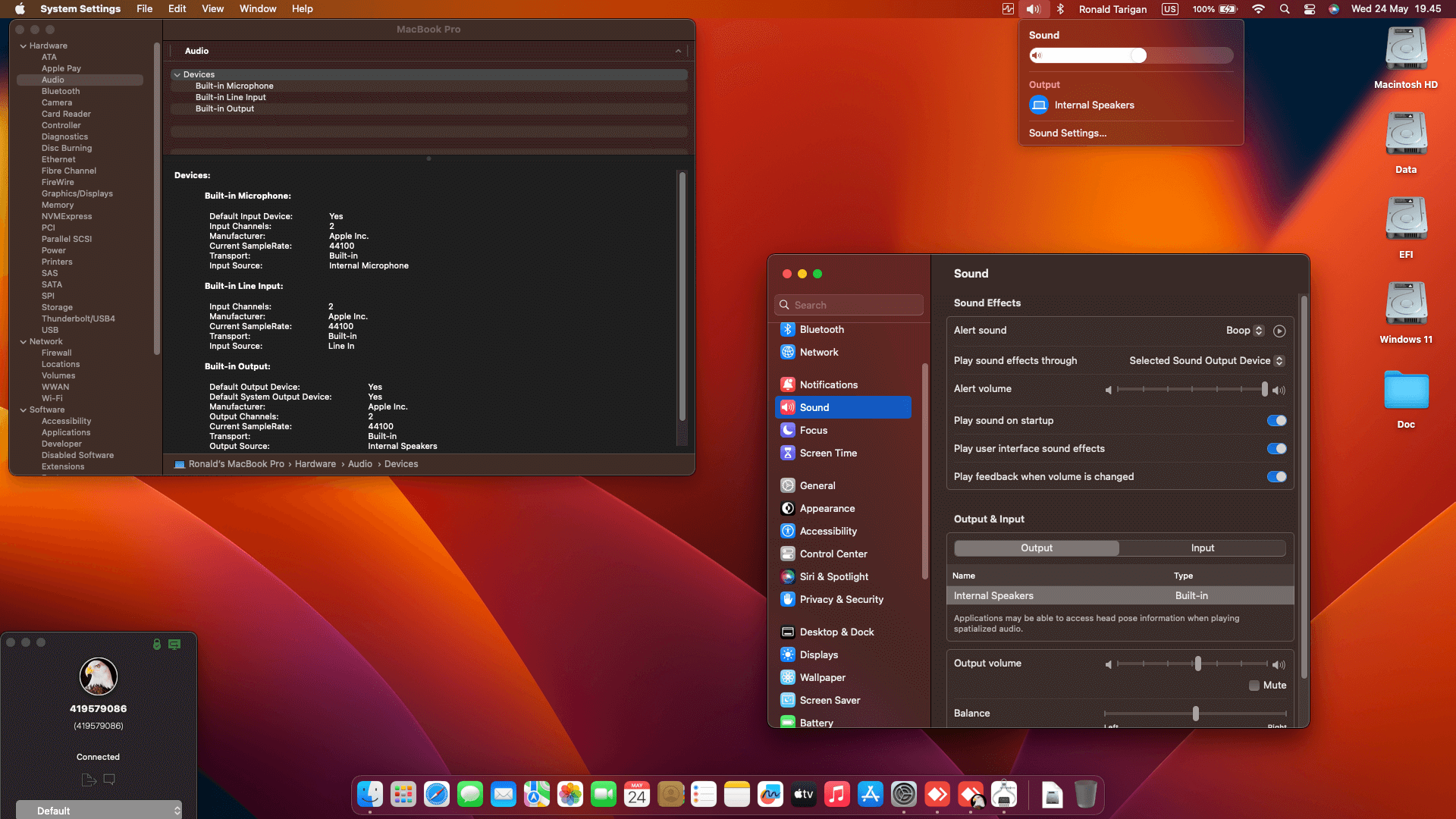Check the Mute checkbox
This screenshot has width=1456, height=819.
tap(1254, 686)
